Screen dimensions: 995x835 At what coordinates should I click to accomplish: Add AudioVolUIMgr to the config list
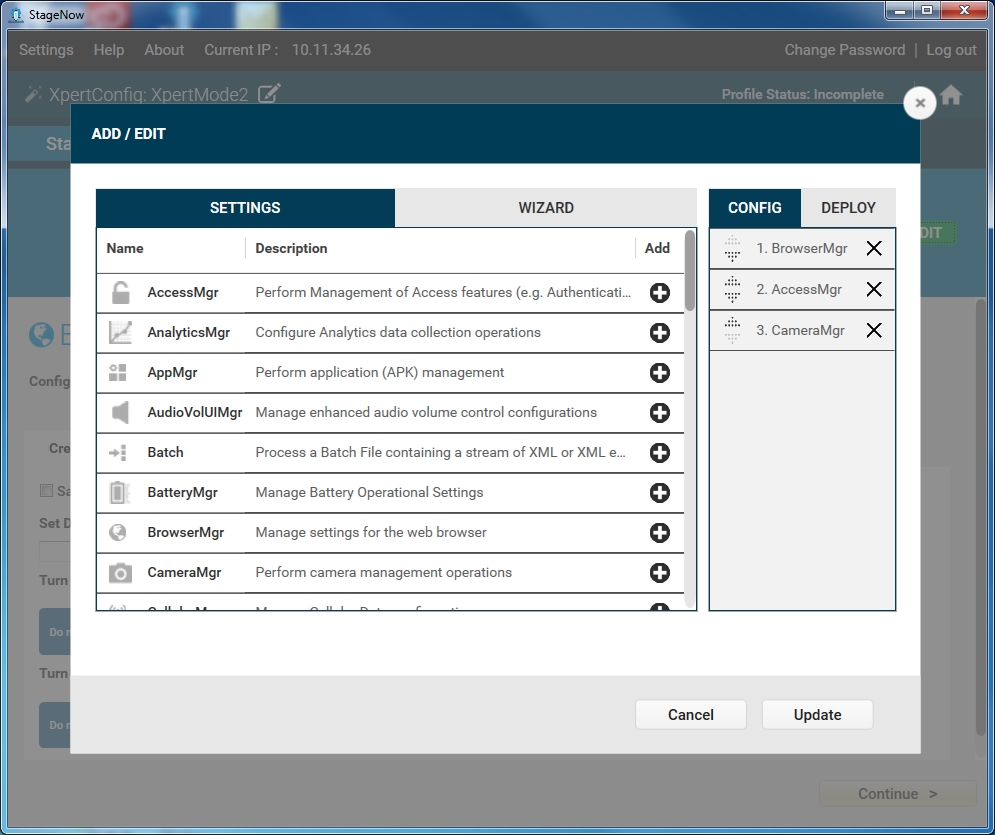[659, 413]
